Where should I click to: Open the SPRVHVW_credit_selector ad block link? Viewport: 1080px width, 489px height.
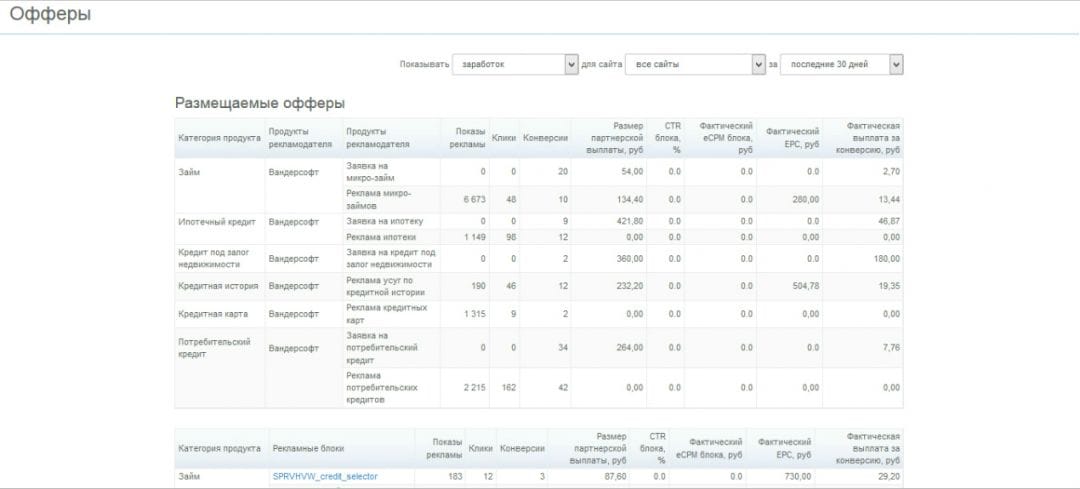[x=325, y=476]
